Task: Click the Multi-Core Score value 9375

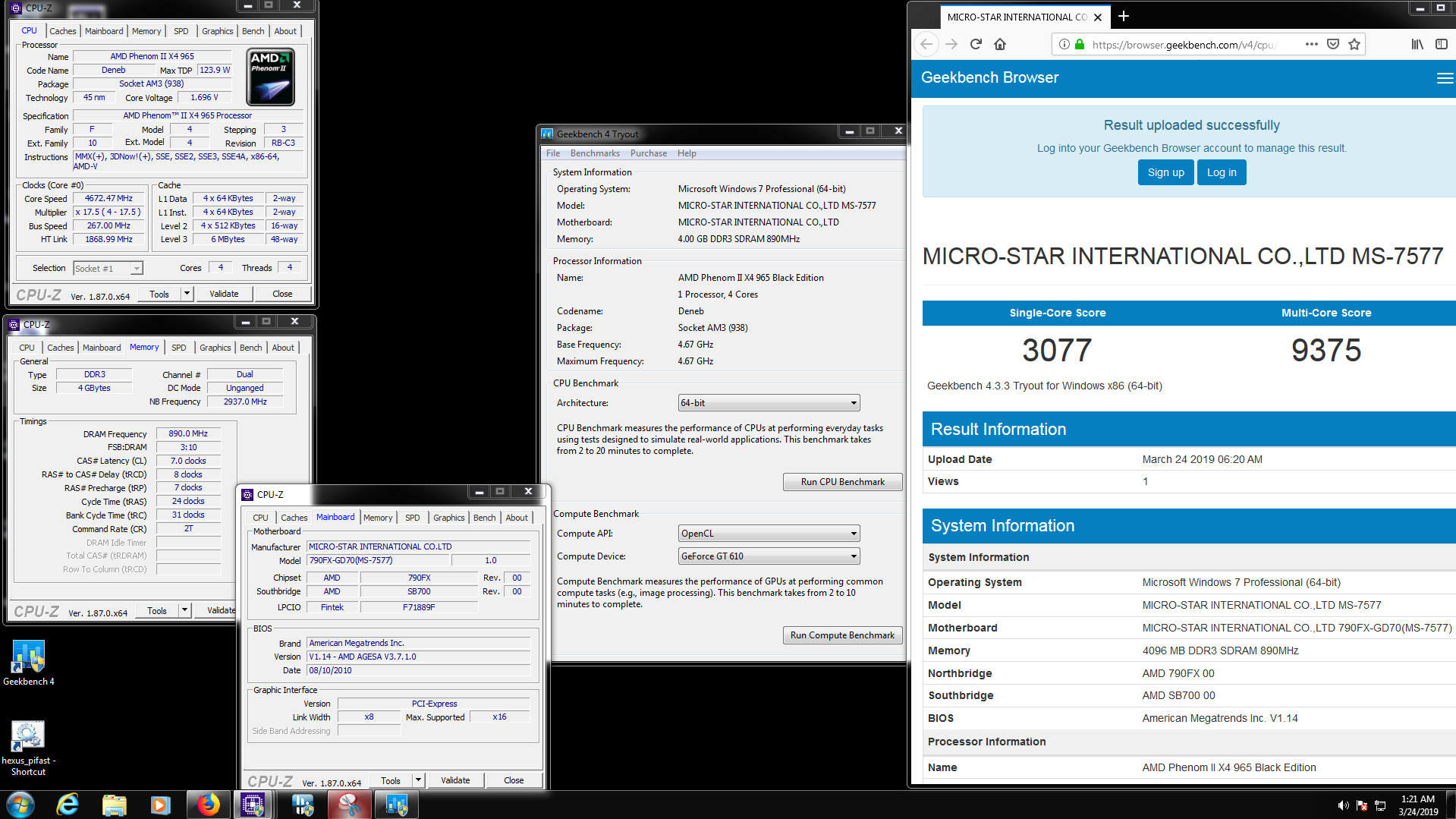Action: [1326, 350]
